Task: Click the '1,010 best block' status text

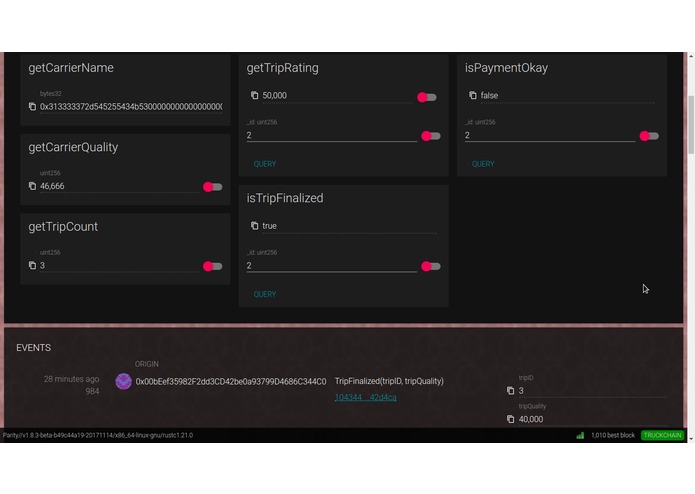Action: [x=613, y=435]
